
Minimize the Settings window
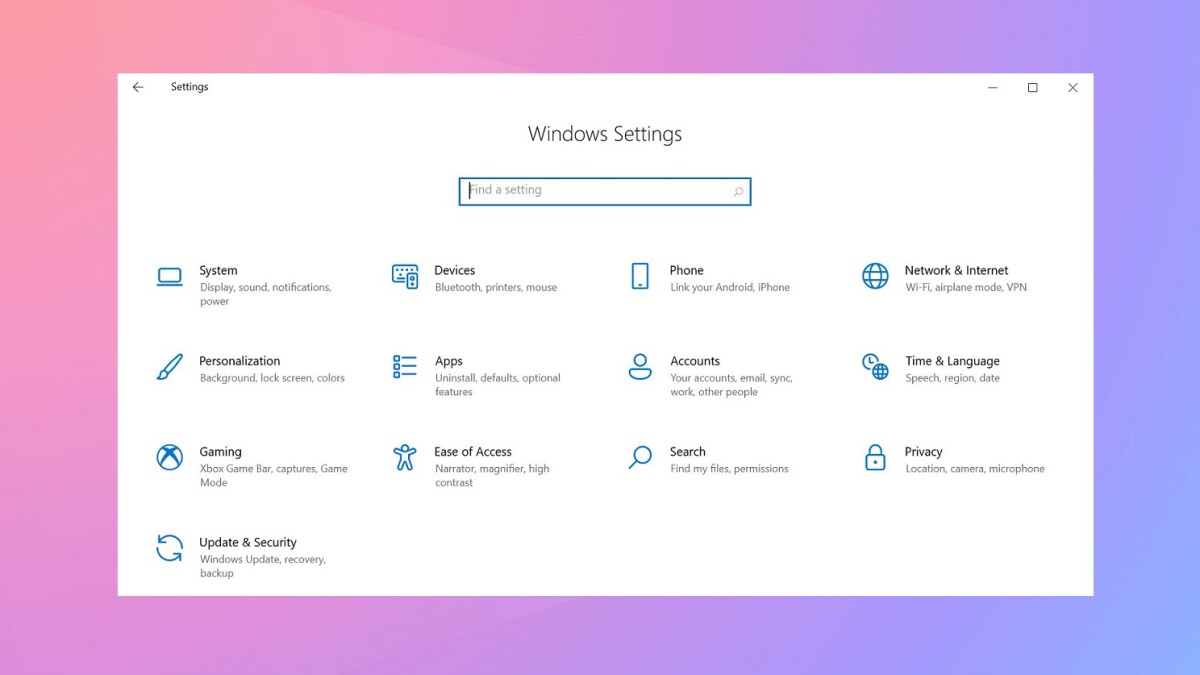click(992, 87)
